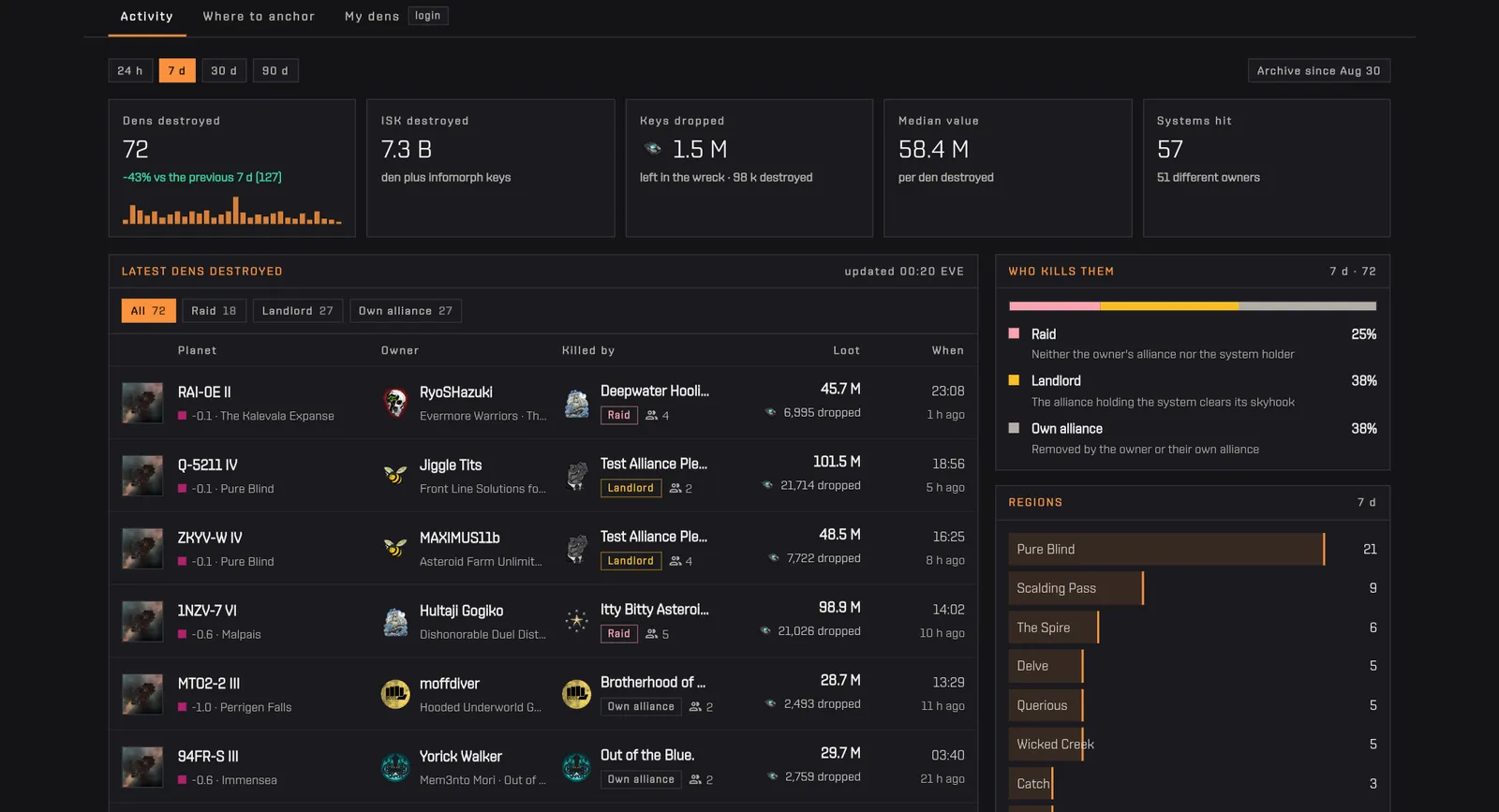The height and width of the screenshot is (812, 1499).
Task: Switch to the 30 d time range
Action: coord(224,71)
